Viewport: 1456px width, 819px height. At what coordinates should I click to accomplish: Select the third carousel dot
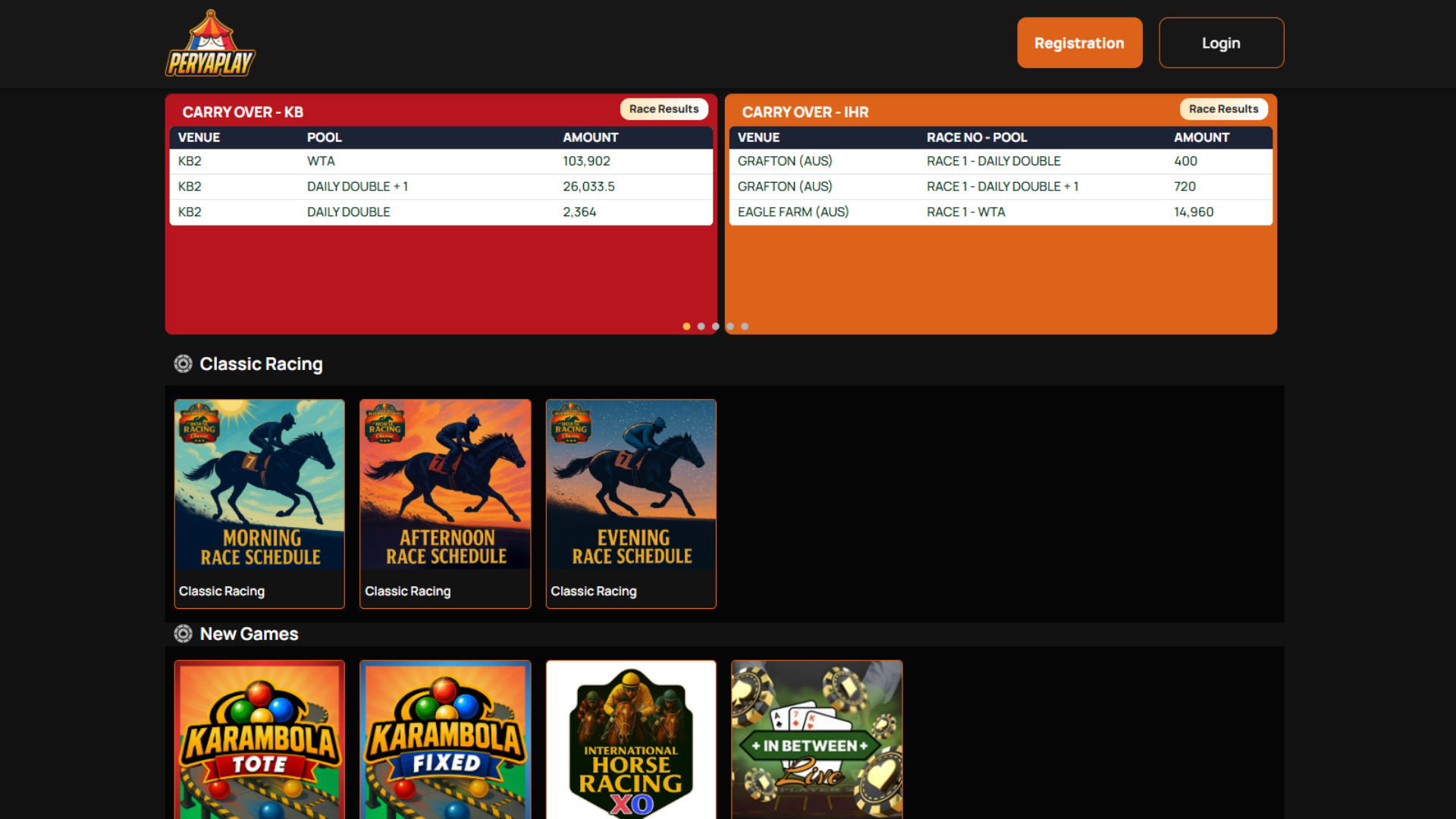(x=715, y=327)
